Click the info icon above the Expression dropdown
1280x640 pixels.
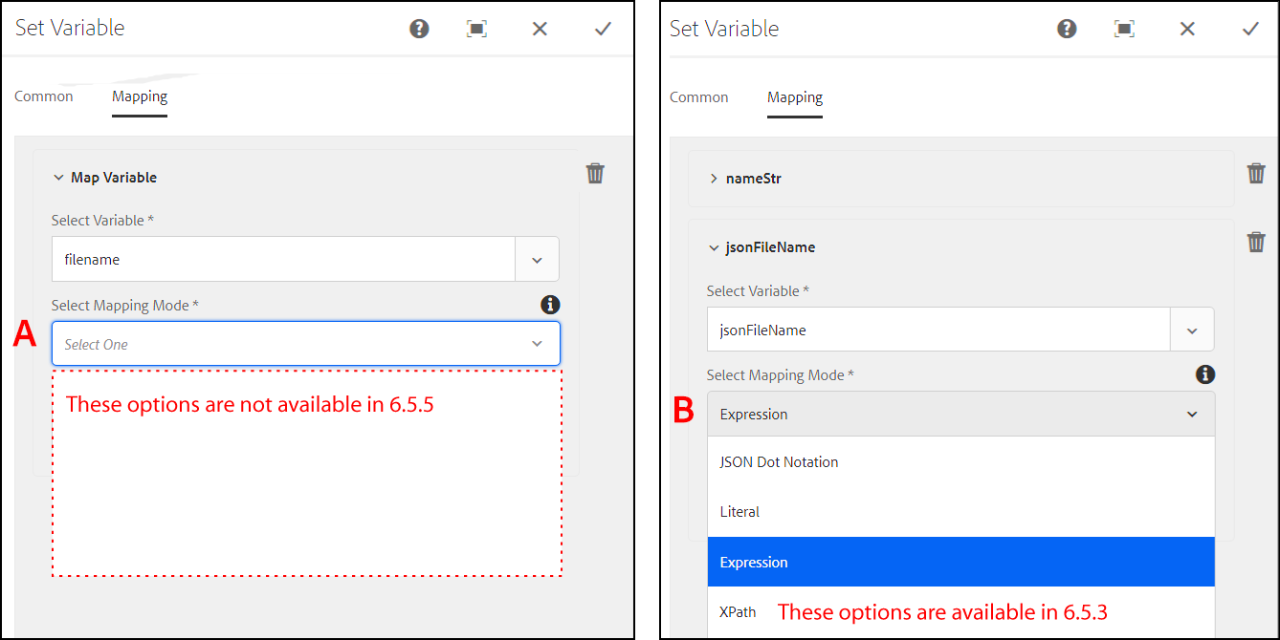pyautogui.click(x=1205, y=375)
